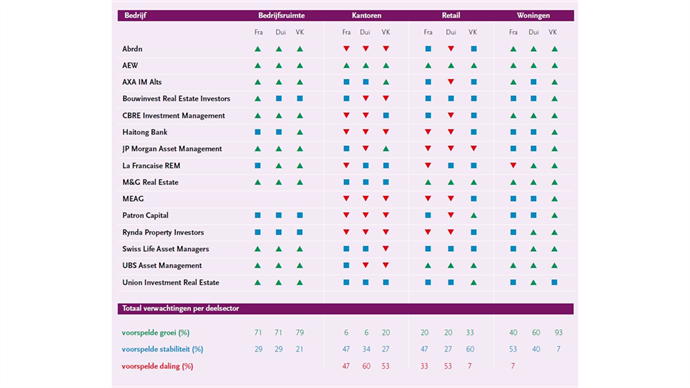690x388 pixels.
Task: Click AXA IM Alts blue square under Woningen Dui
Action: [x=533, y=82]
